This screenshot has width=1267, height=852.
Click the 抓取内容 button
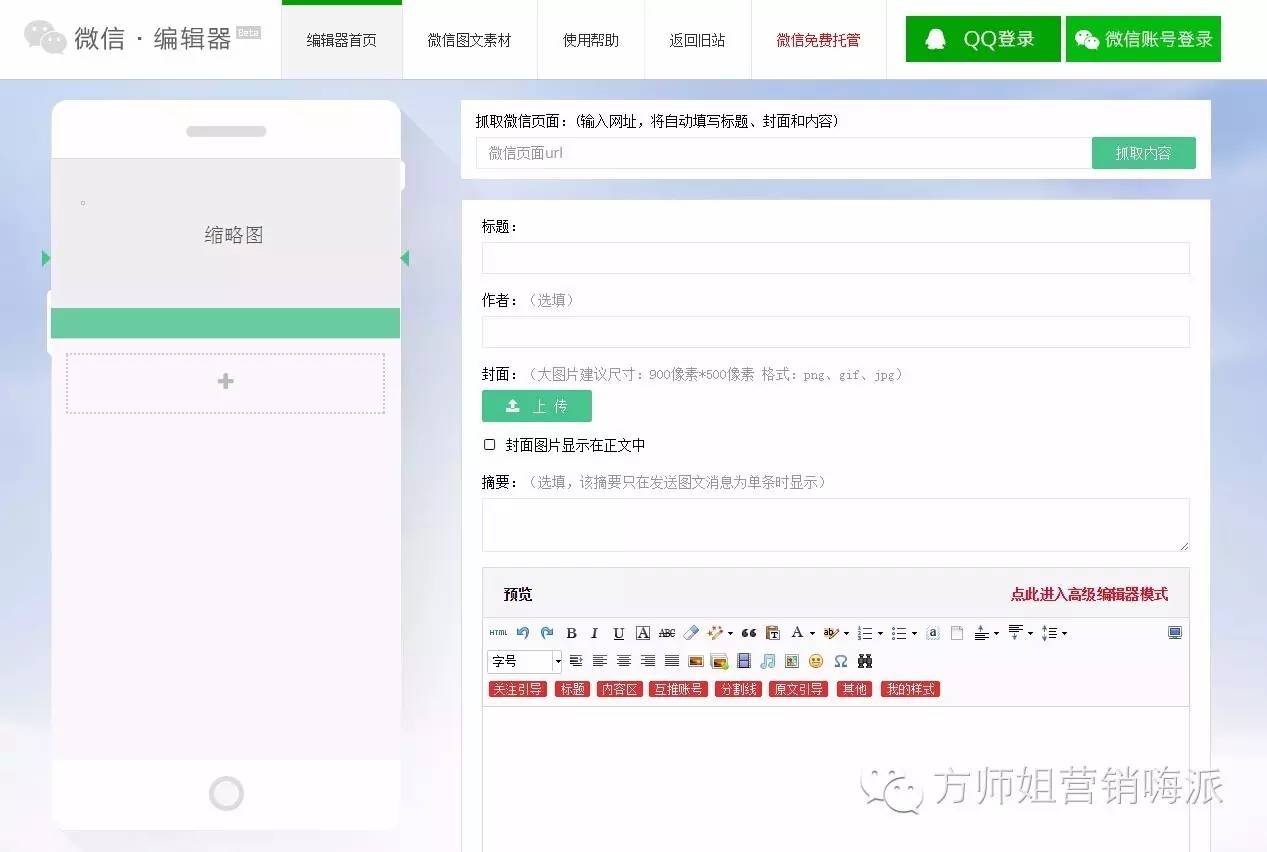[x=1143, y=152]
